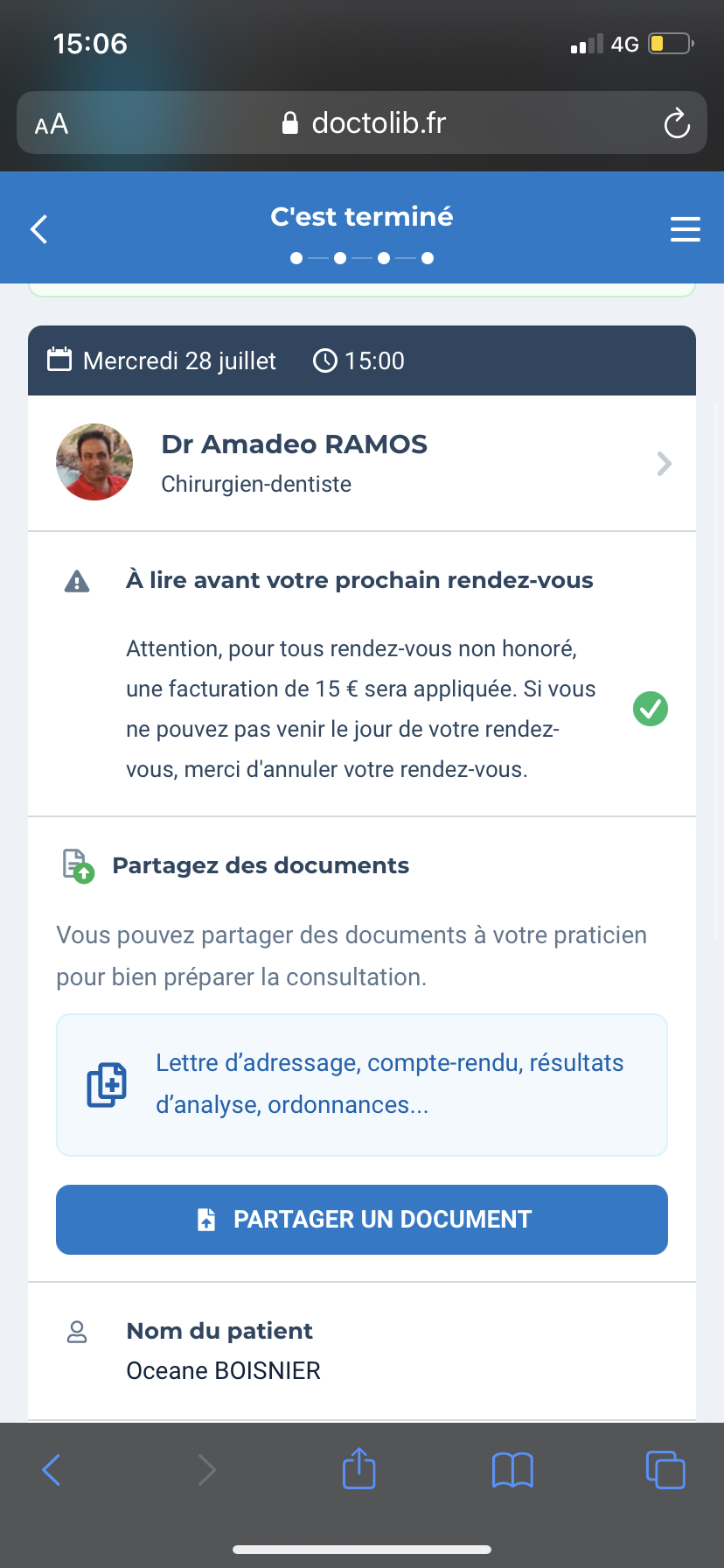The width and height of the screenshot is (724, 1568).
Task: Tap the warning triangle icon
Action: tap(77, 581)
